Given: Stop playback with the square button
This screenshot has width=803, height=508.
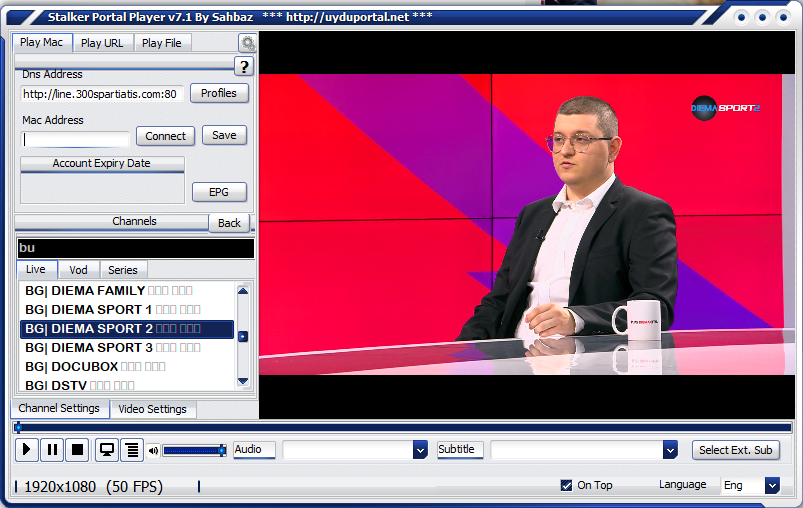Looking at the screenshot, I should pos(77,450).
